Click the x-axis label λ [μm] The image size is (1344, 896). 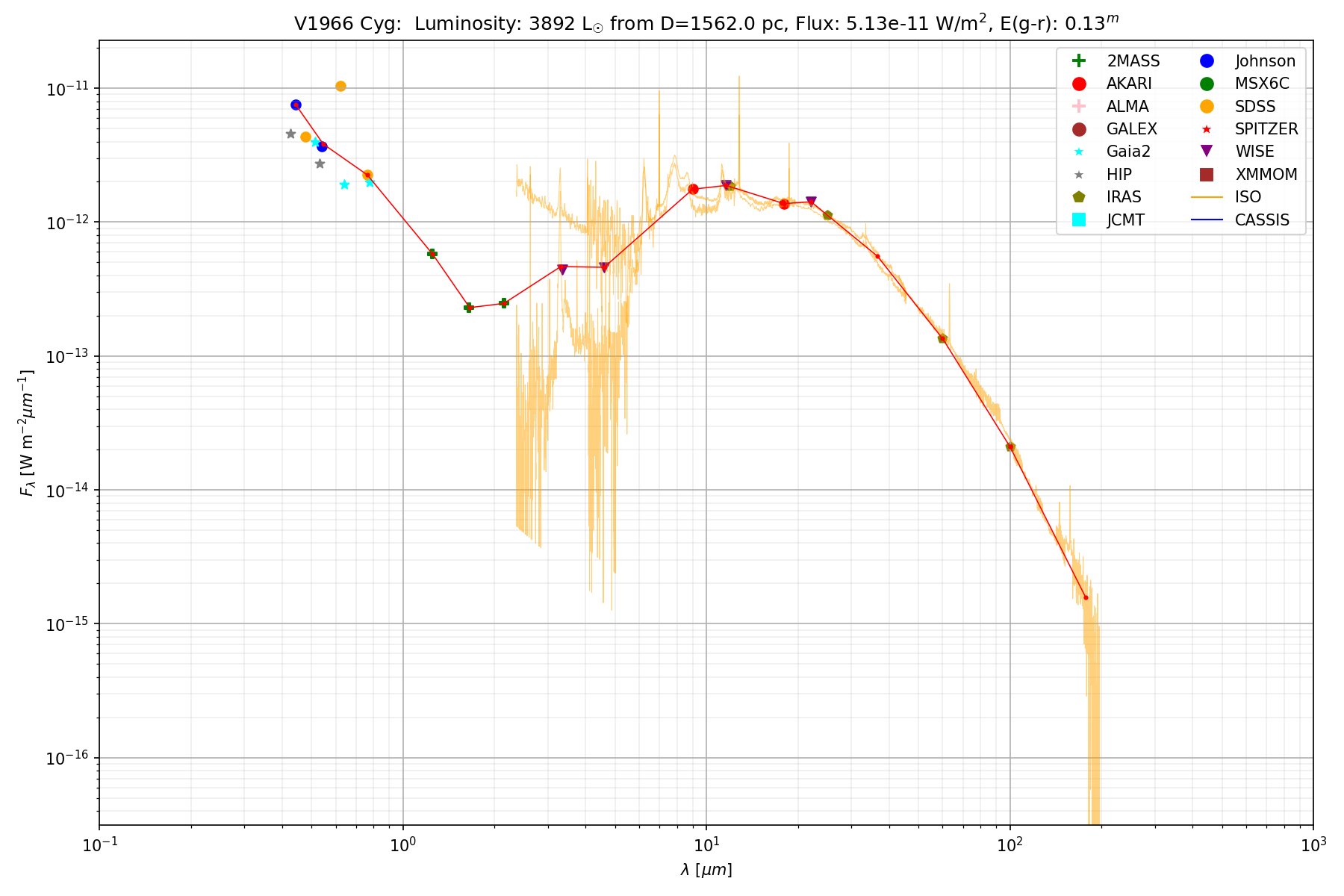point(706,870)
